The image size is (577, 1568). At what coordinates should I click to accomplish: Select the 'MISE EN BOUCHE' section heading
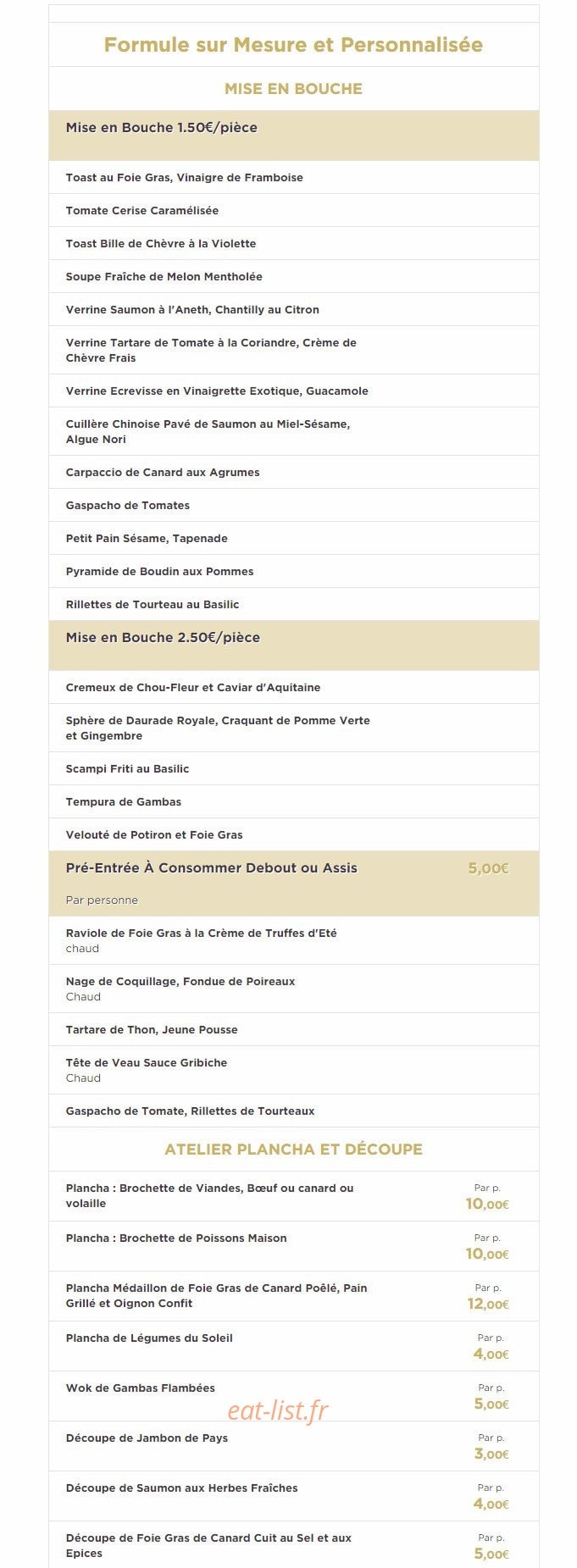(293, 89)
